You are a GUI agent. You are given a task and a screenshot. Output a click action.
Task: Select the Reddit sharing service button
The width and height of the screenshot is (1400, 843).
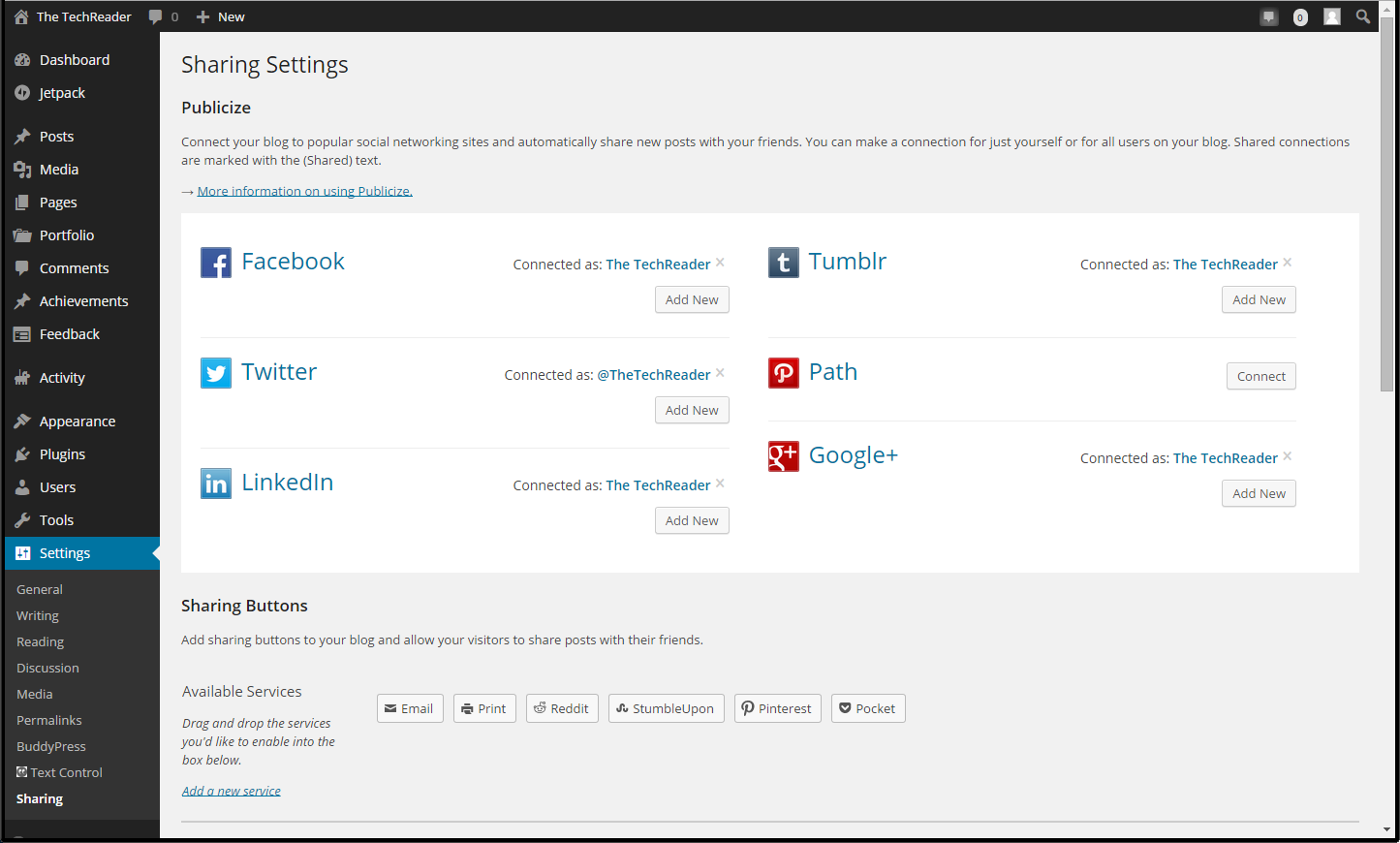point(562,708)
